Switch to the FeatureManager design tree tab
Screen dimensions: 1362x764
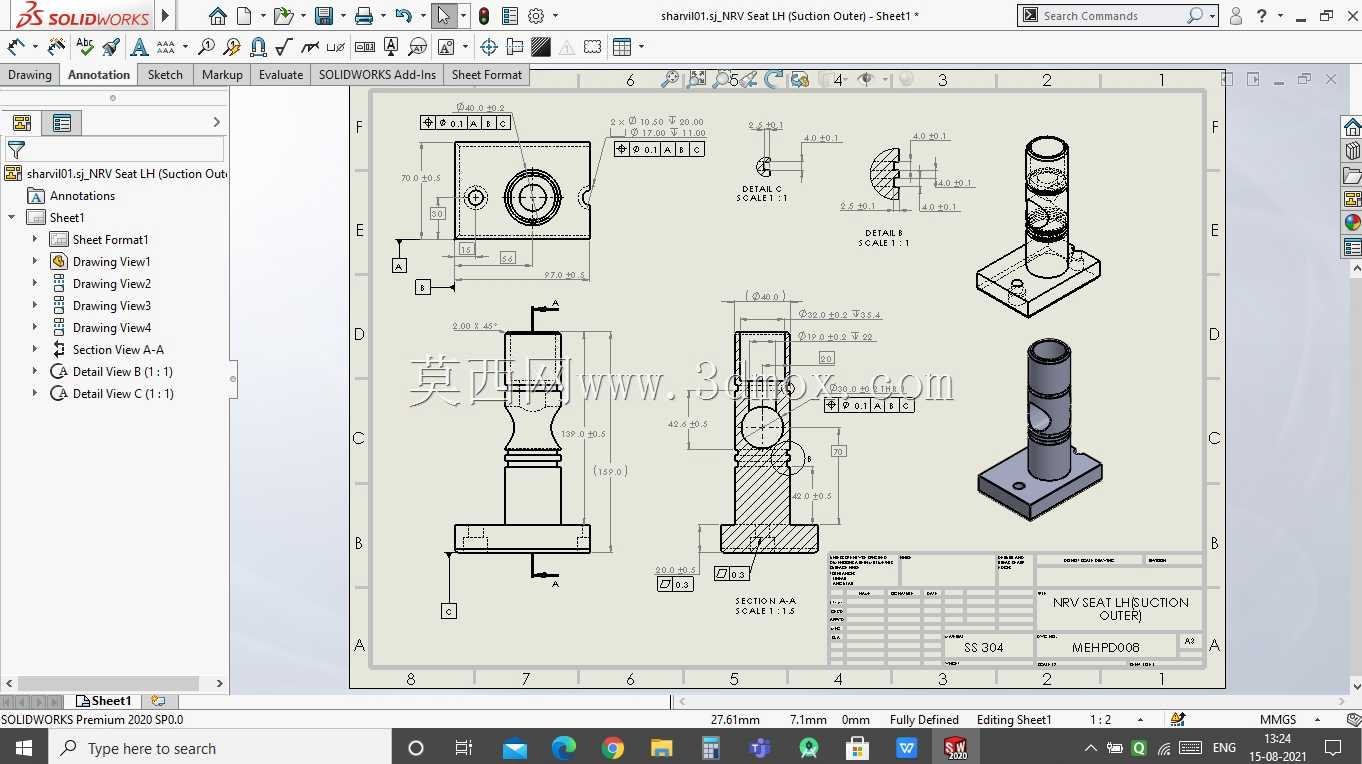[22, 123]
